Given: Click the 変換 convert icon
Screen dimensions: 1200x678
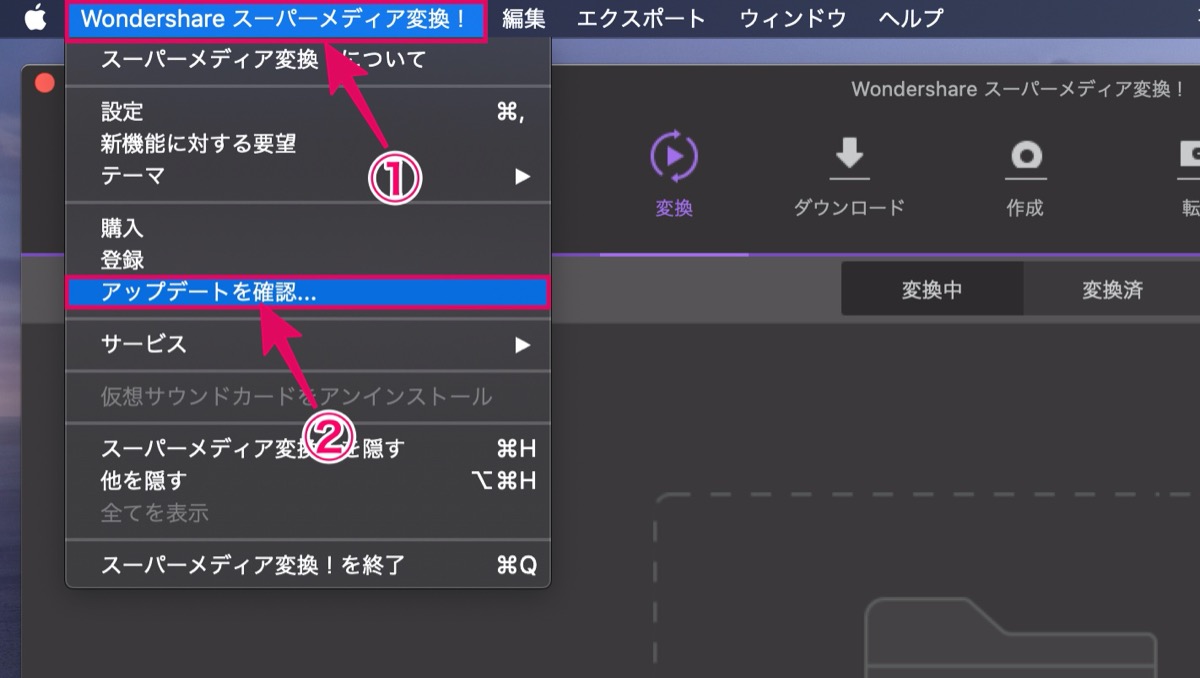Looking at the screenshot, I should point(674,156).
